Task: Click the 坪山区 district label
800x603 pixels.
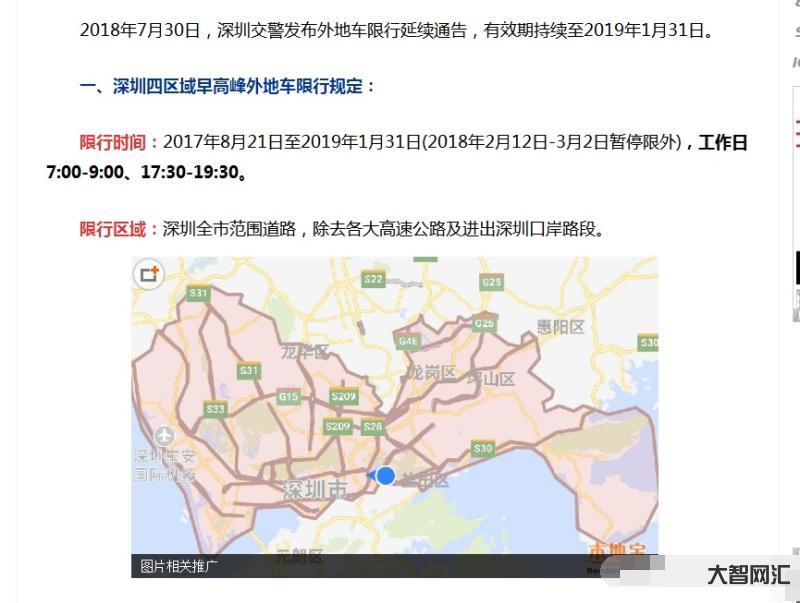Action: (491, 379)
